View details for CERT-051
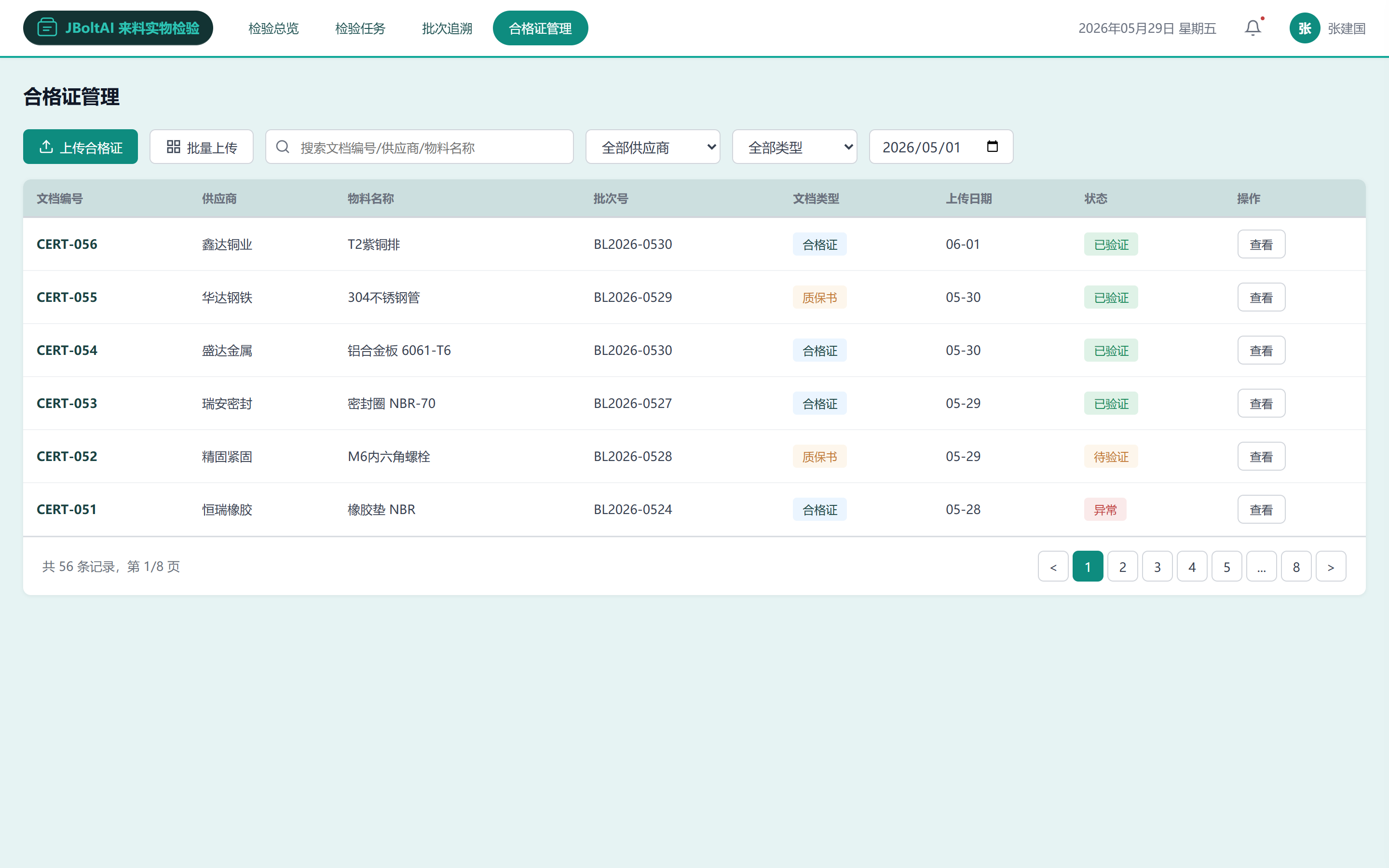This screenshot has height=868, width=1389. coord(1261,509)
